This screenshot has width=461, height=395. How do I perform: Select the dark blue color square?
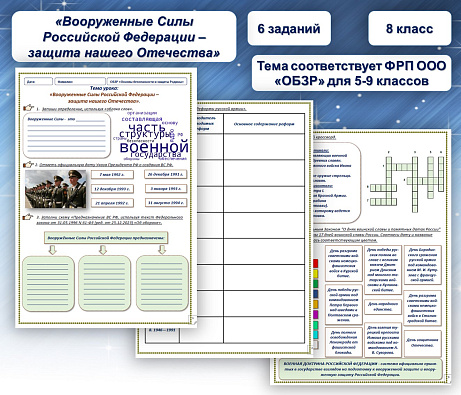[315, 294]
